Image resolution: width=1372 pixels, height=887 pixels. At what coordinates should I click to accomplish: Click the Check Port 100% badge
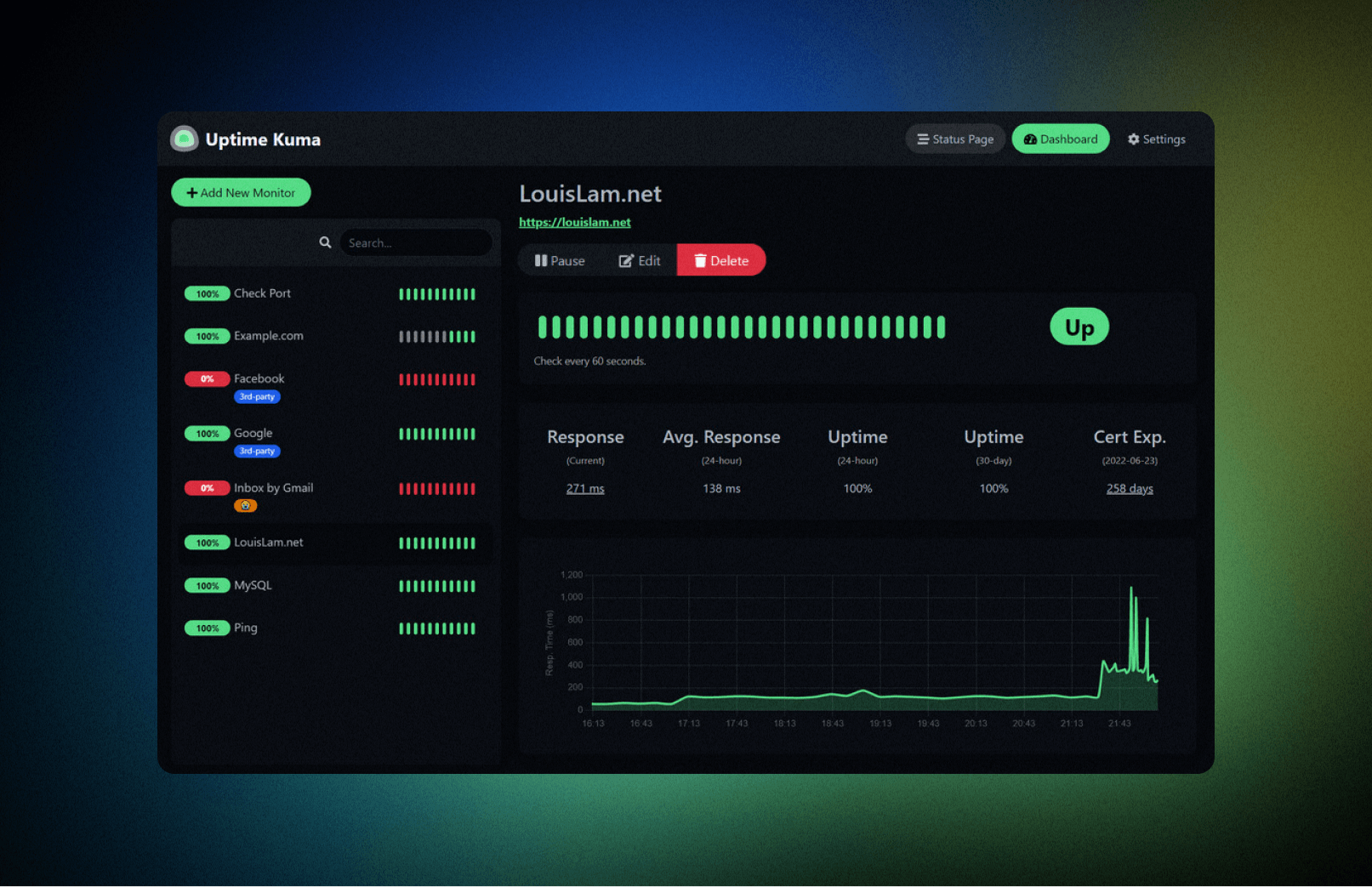click(207, 293)
